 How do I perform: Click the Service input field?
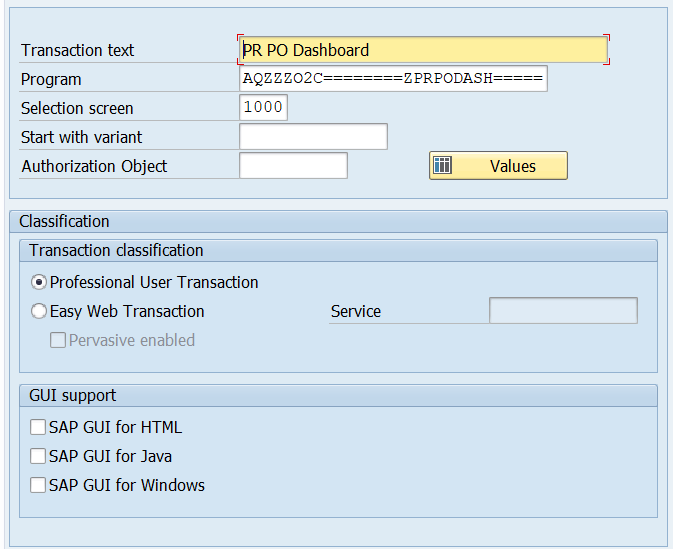tap(563, 310)
